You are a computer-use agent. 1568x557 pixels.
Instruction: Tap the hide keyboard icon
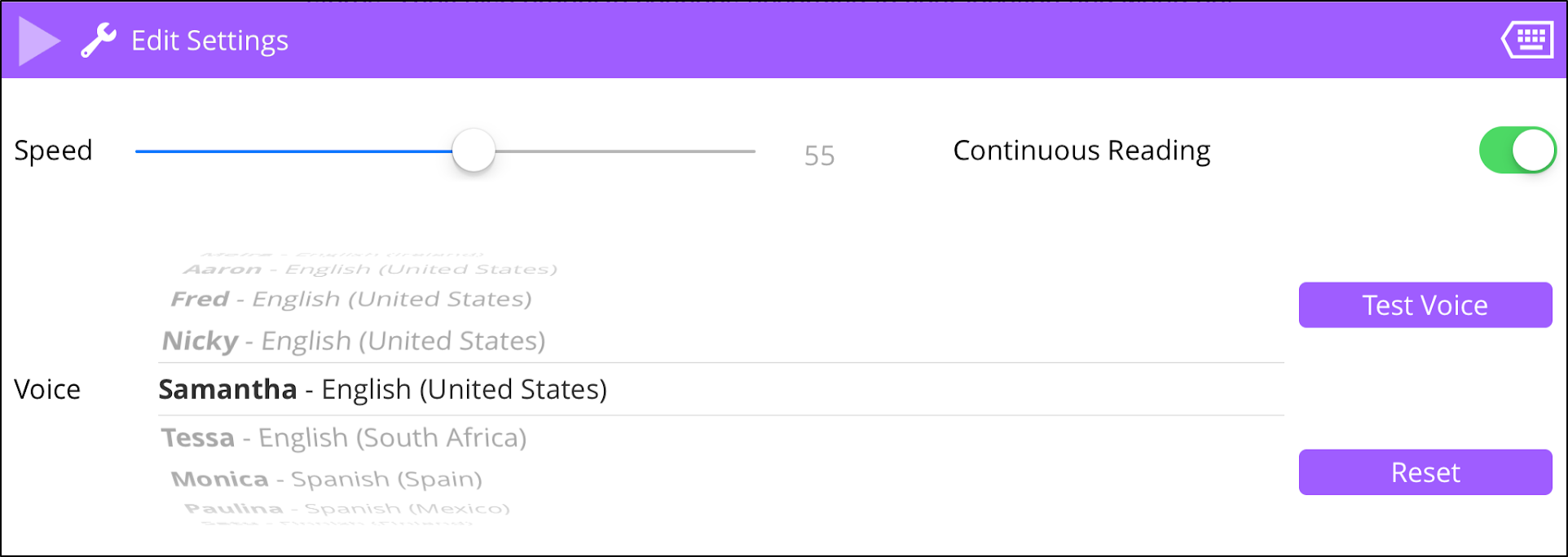coord(1527,39)
